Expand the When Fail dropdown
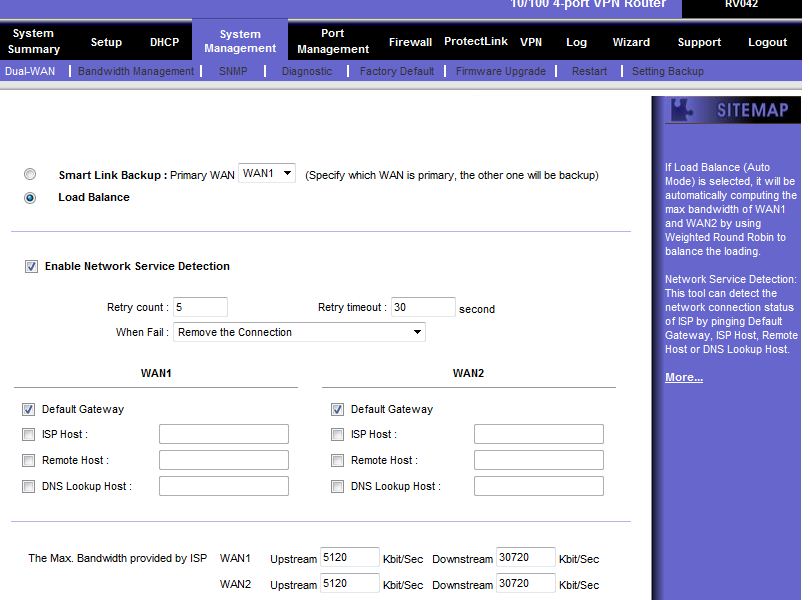 [299, 332]
